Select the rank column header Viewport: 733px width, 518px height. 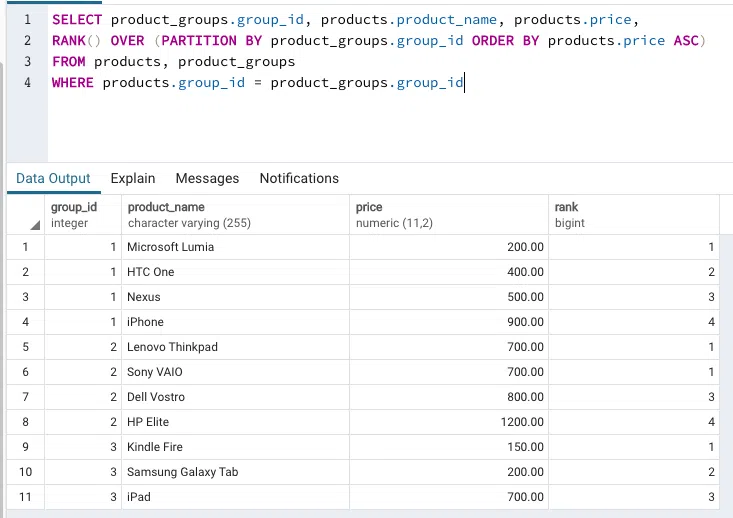633,215
